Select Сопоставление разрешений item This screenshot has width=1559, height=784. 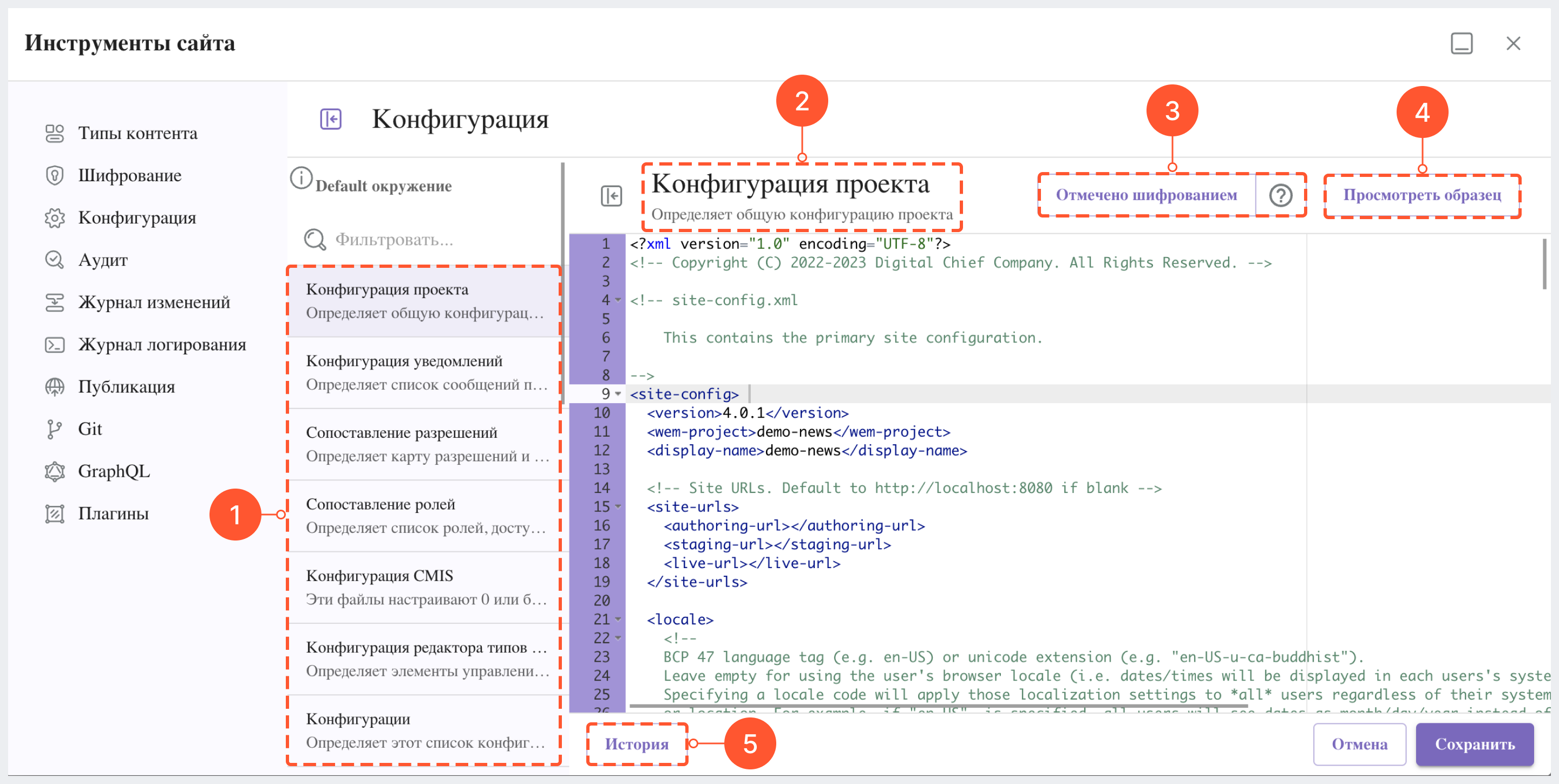pos(424,444)
